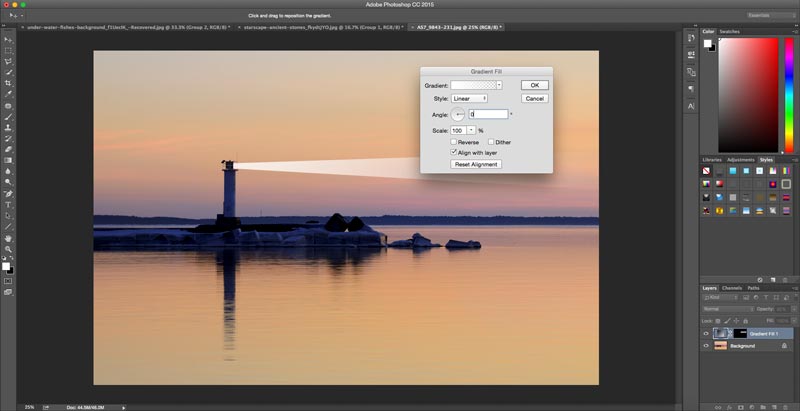800x411 pixels.
Task: Select the Pen tool
Action: [8, 194]
